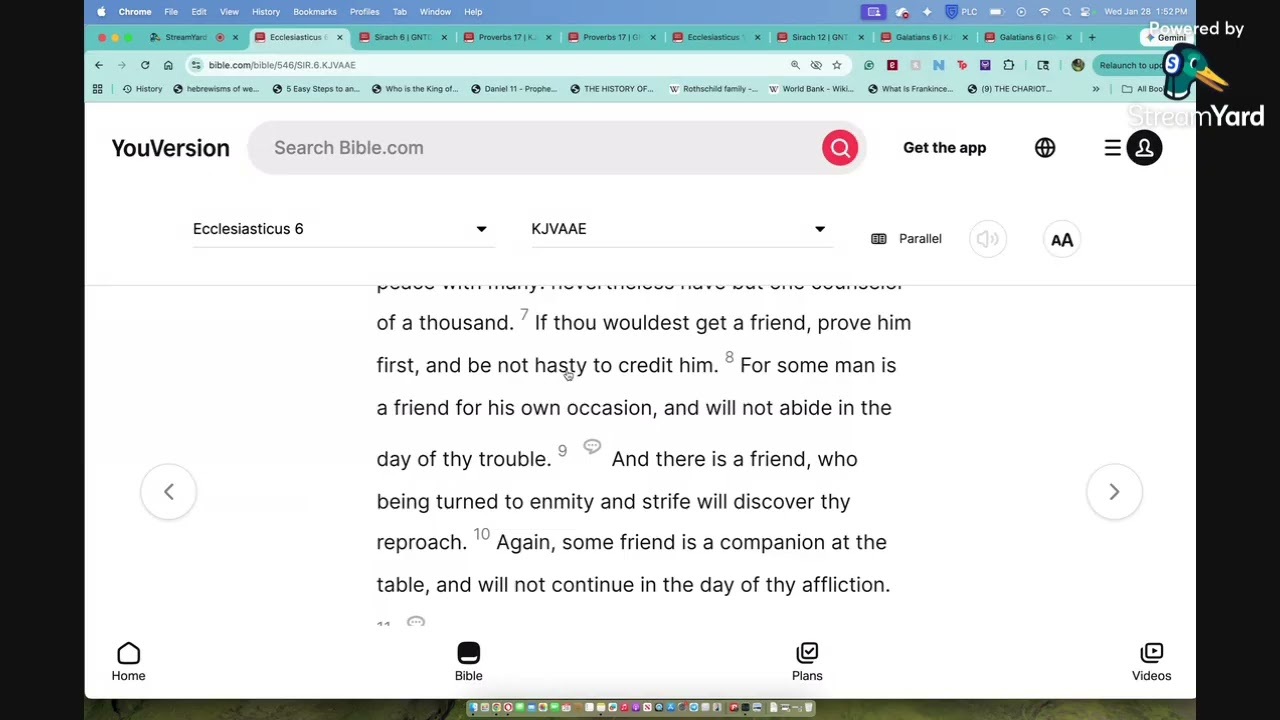This screenshot has width=1280, height=720.
Task: Open the Bible navigation icon
Action: click(x=468, y=662)
